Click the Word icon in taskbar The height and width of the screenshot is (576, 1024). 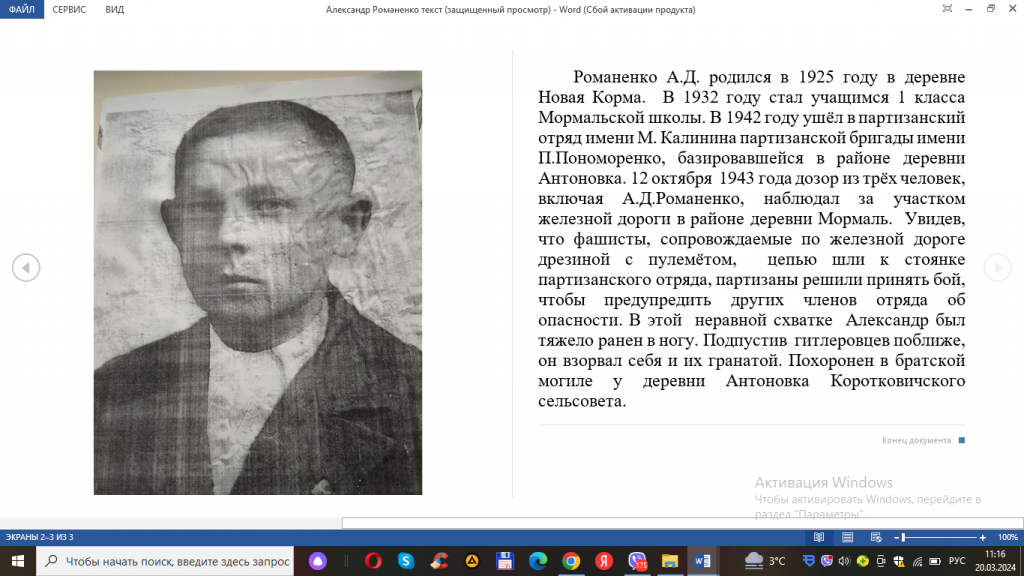point(703,561)
